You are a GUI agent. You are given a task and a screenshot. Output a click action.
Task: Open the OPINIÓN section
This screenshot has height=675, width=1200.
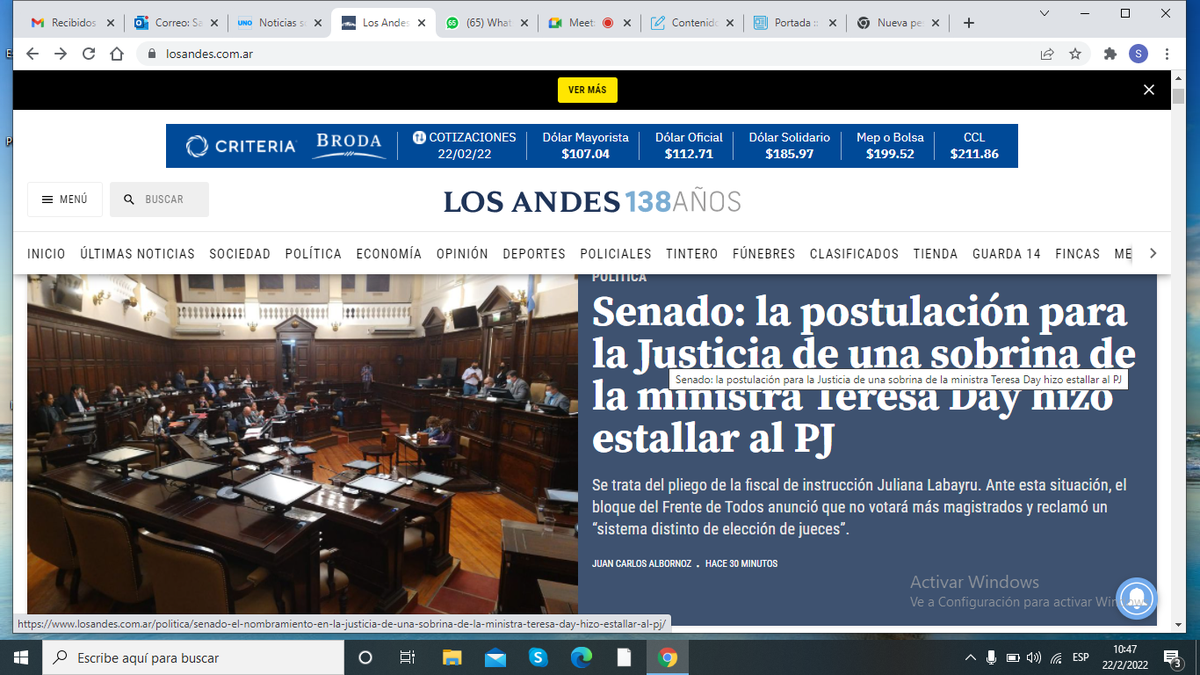pyautogui.click(x=462, y=254)
